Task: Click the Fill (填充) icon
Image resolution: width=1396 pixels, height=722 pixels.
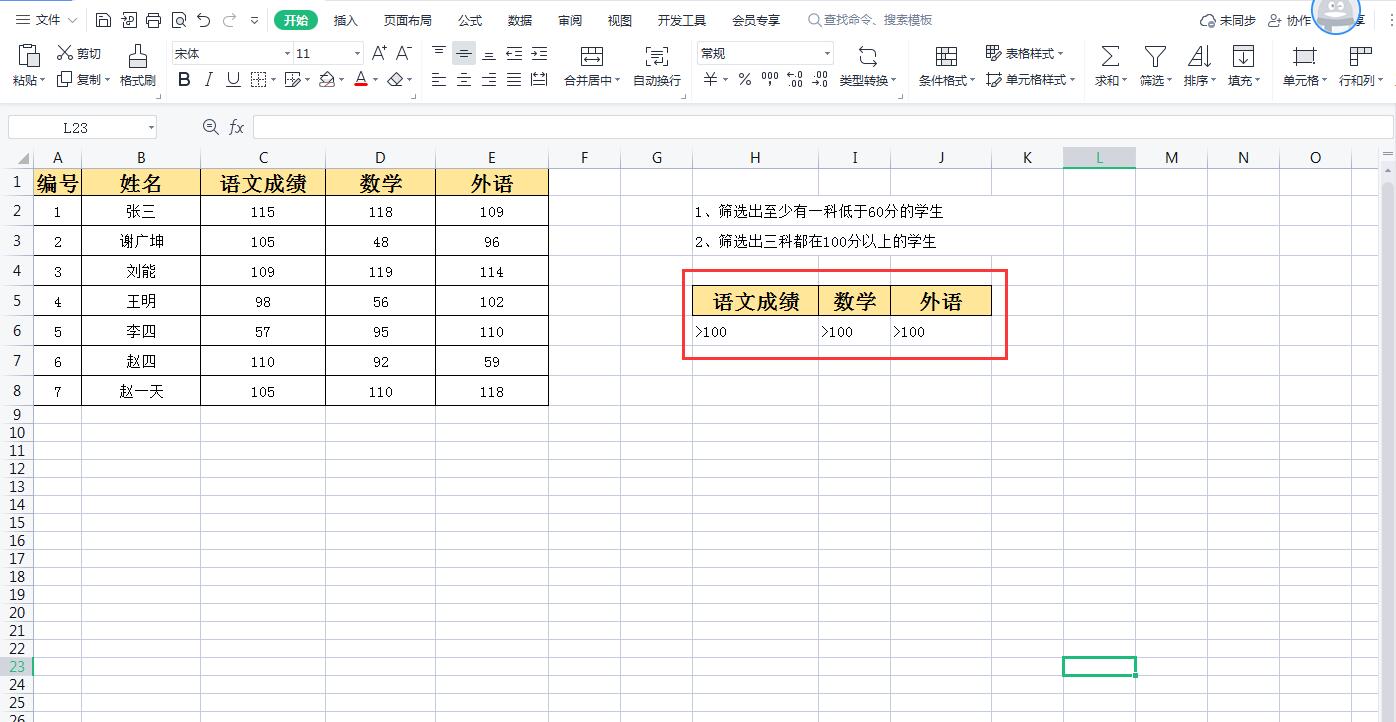Action: tap(1243, 57)
